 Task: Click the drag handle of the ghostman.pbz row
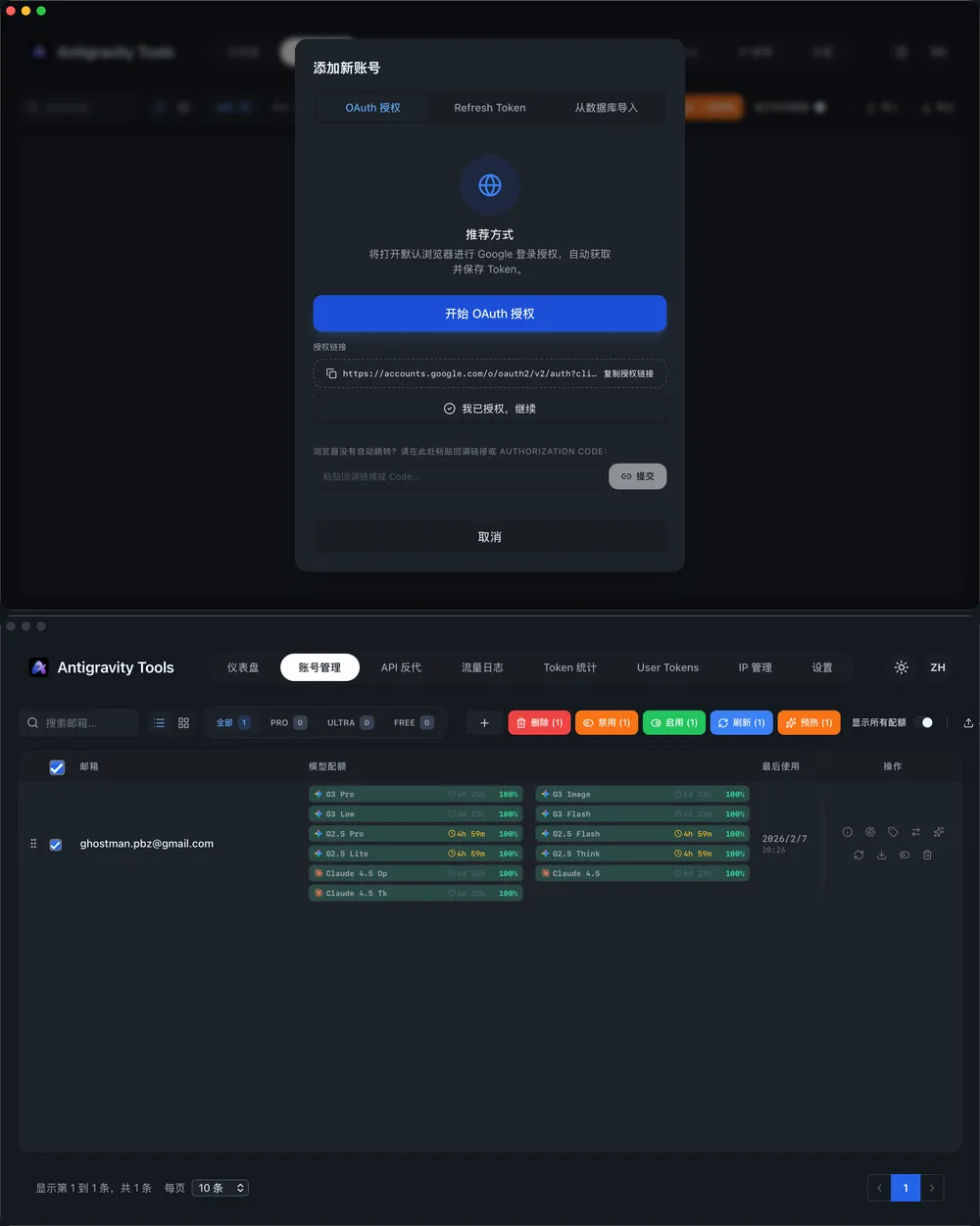(x=33, y=843)
